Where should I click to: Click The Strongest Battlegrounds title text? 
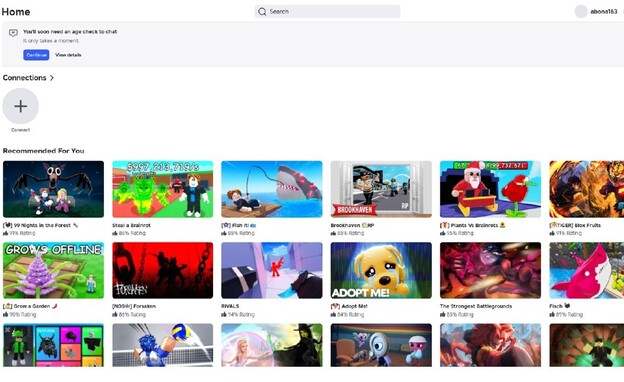(x=476, y=306)
